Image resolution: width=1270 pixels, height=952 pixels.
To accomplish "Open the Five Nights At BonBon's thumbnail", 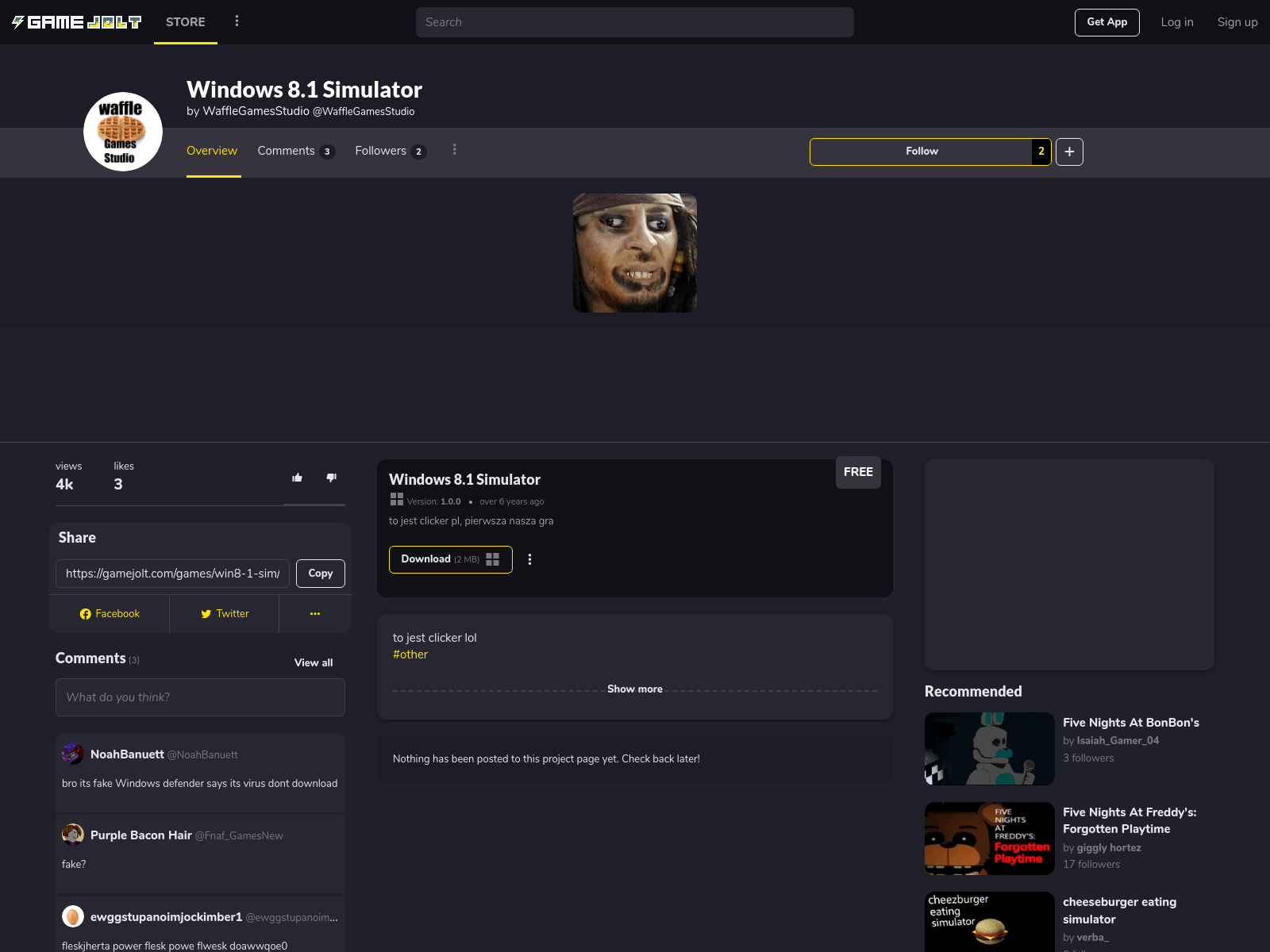I will (x=990, y=749).
